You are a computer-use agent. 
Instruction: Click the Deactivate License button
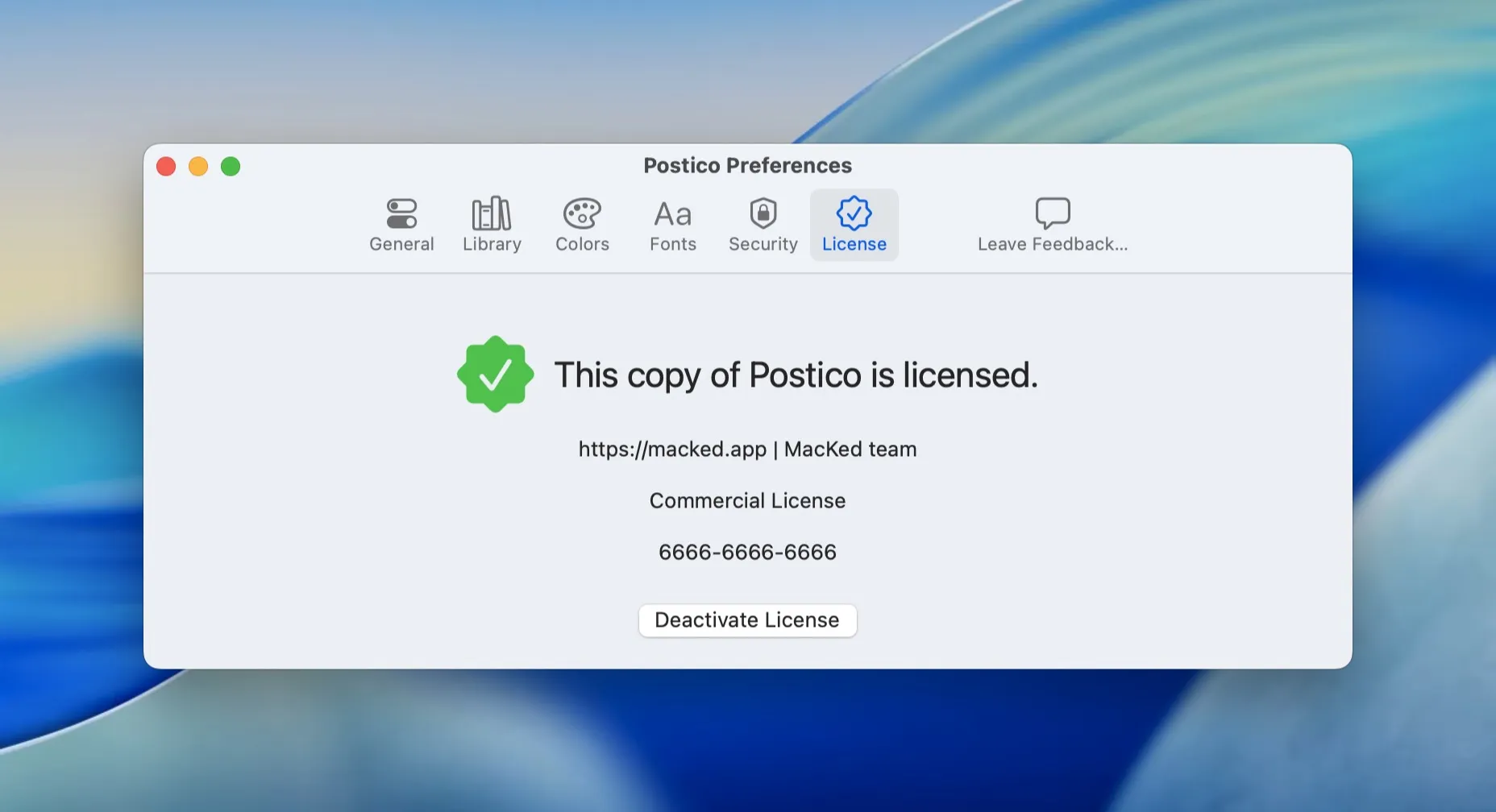tap(747, 620)
